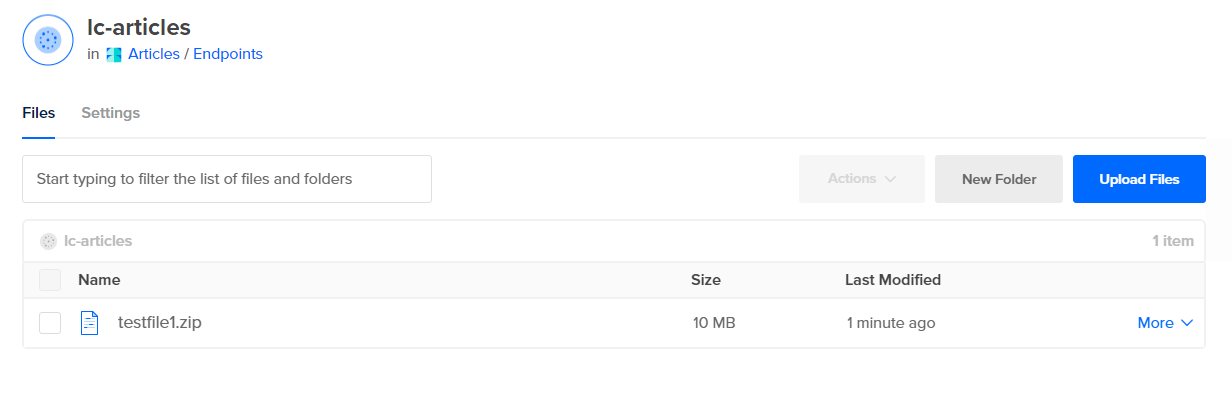Image resolution: width=1232 pixels, height=407 pixels.
Task: Sort files by Size column header
Action: pos(706,280)
